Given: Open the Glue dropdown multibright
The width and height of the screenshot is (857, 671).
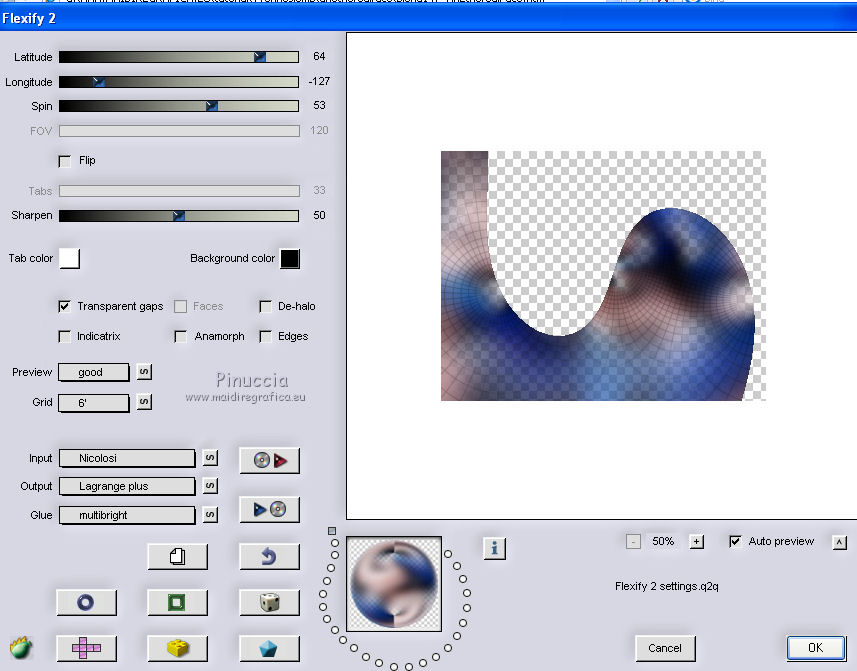Looking at the screenshot, I should 127,515.
